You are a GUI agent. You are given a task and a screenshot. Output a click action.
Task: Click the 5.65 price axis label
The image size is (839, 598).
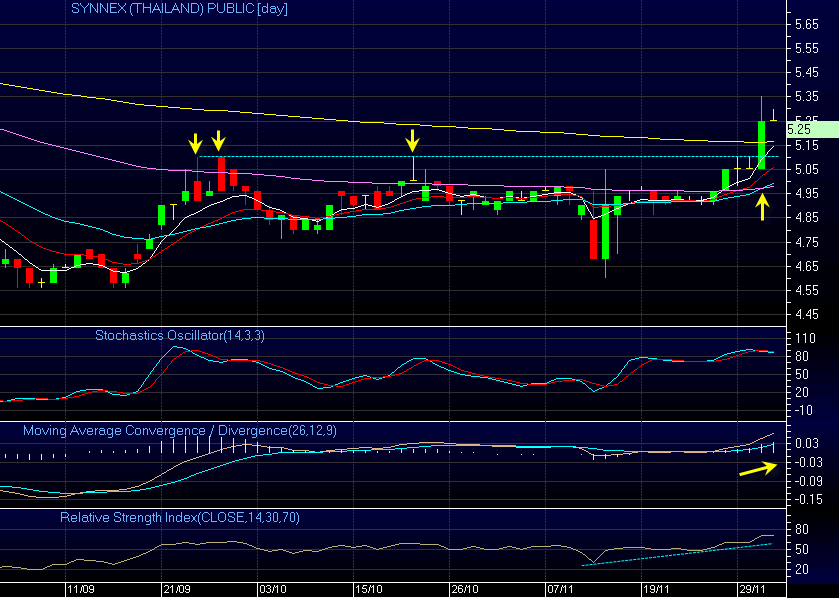point(805,24)
